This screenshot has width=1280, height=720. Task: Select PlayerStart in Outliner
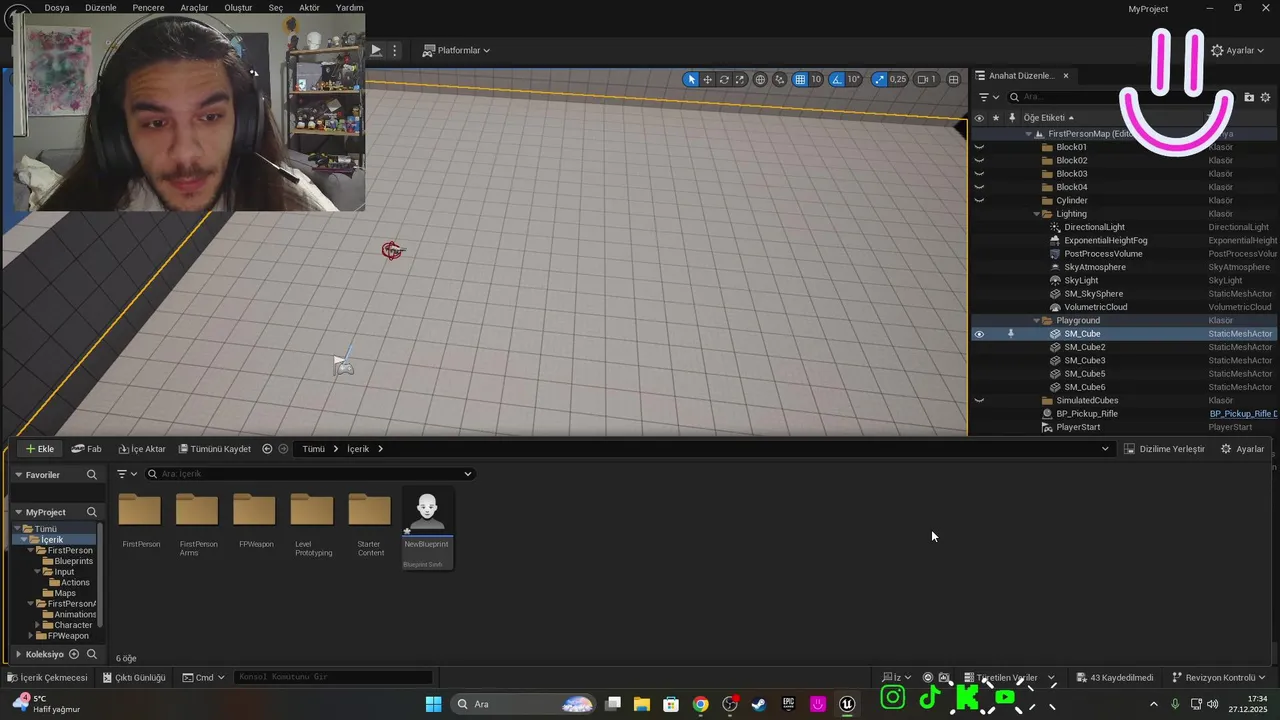[x=1078, y=427]
